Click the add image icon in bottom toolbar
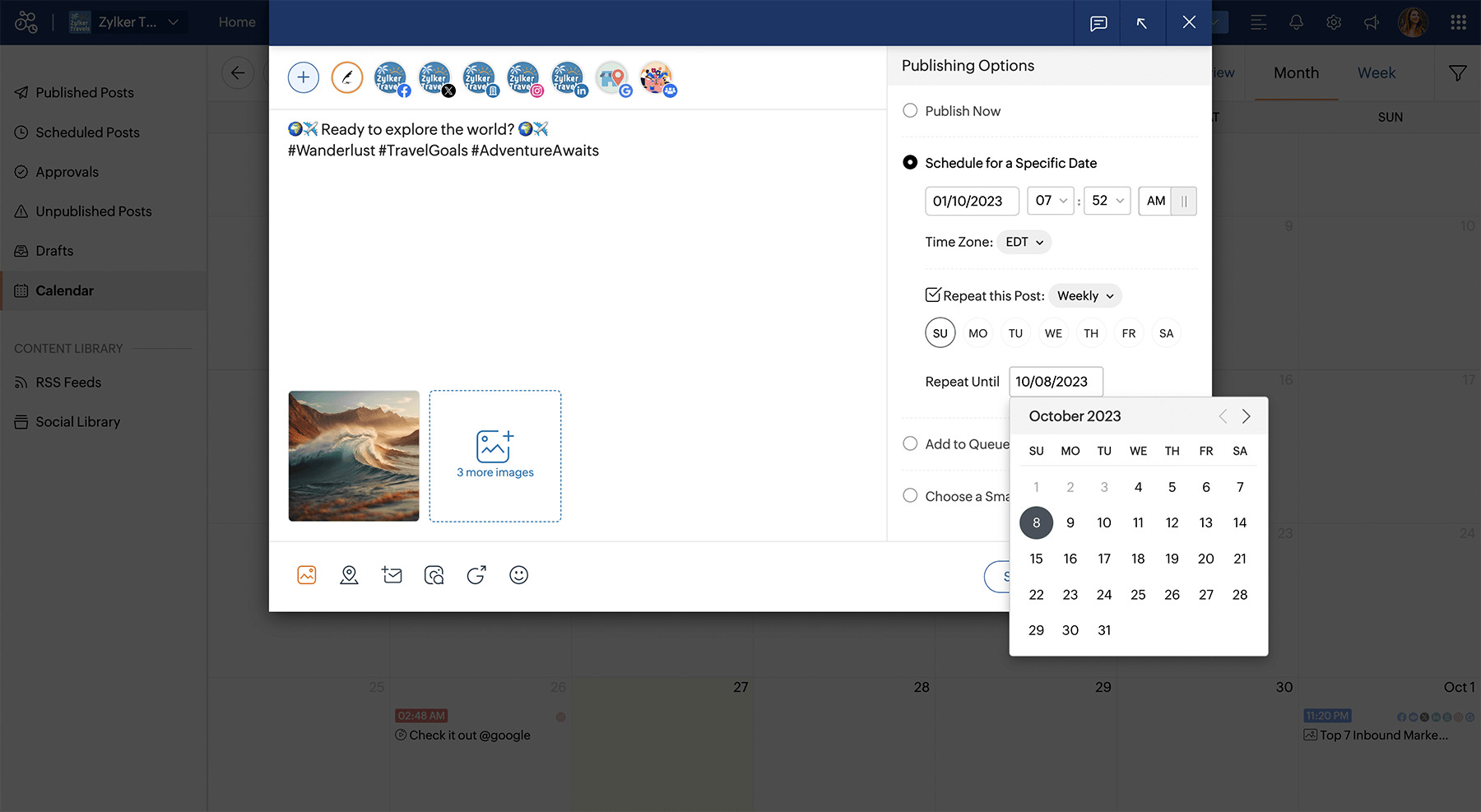Image resolution: width=1481 pixels, height=812 pixels. (307, 575)
